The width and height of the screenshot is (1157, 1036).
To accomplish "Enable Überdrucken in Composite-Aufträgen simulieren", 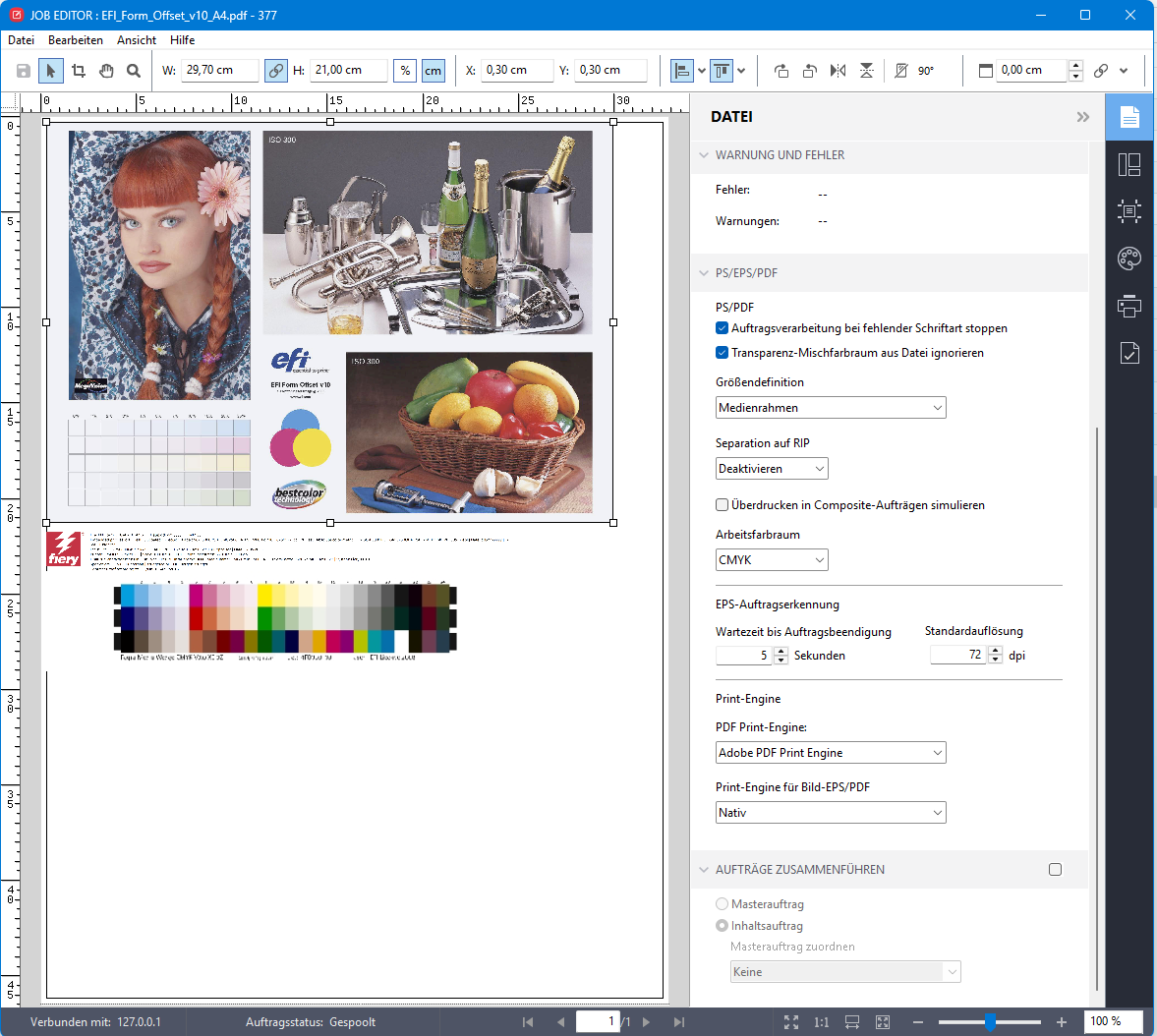I will pyautogui.click(x=723, y=505).
